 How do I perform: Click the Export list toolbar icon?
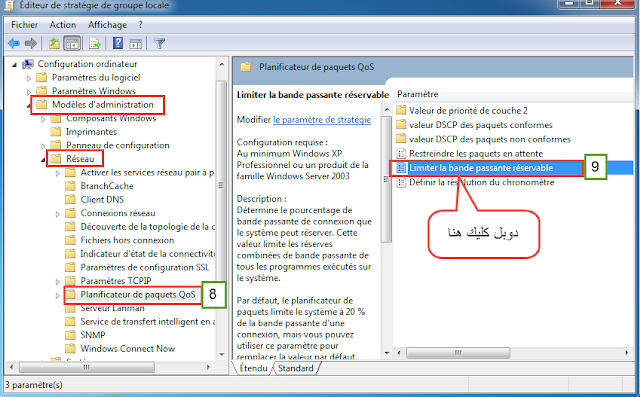tap(95, 43)
